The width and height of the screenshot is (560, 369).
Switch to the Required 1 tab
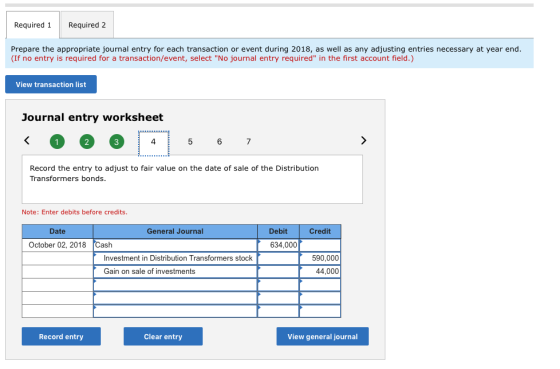(x=32, y=25)
